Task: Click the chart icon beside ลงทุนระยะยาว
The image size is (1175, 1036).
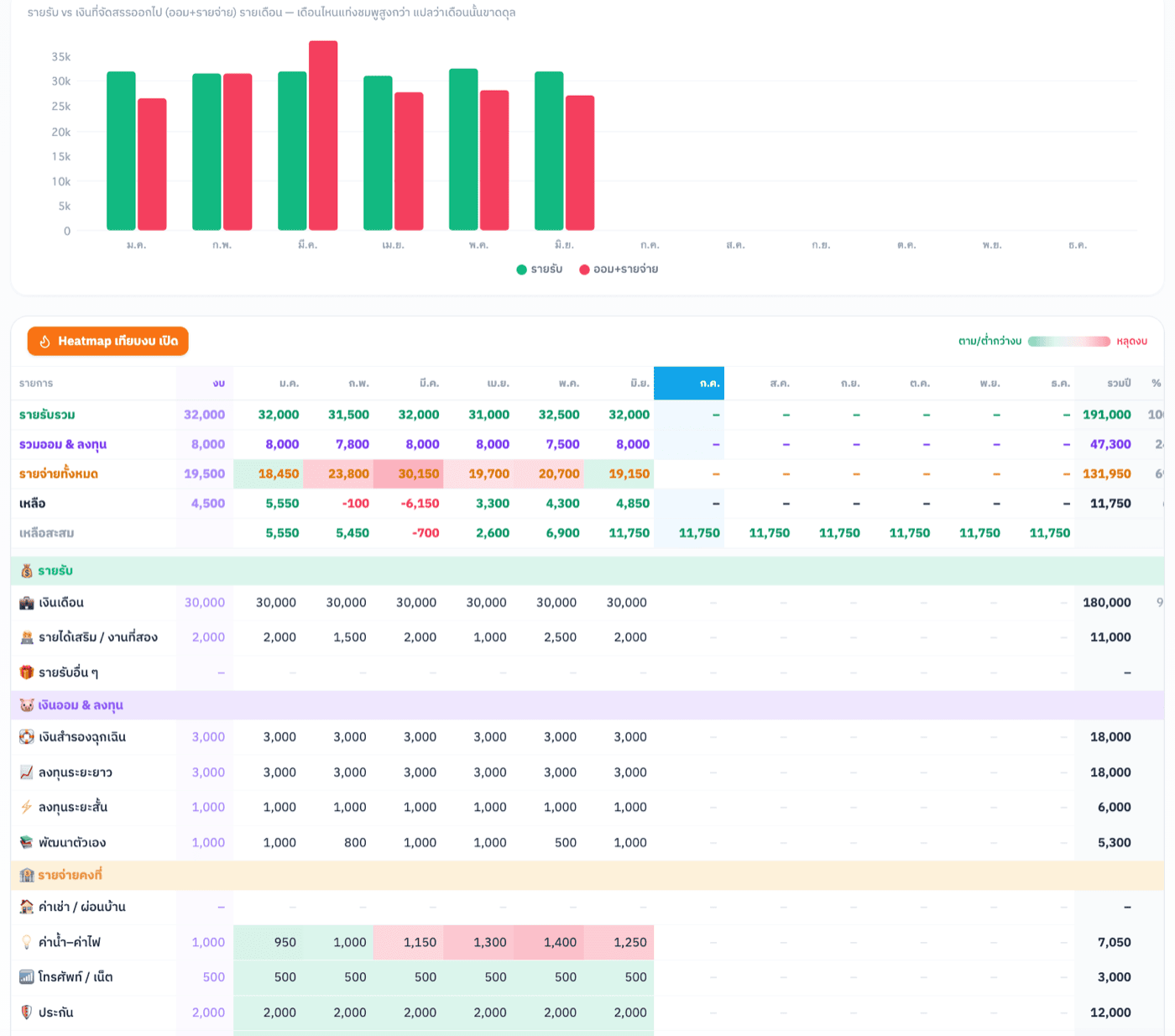Action: pos(27,772)
